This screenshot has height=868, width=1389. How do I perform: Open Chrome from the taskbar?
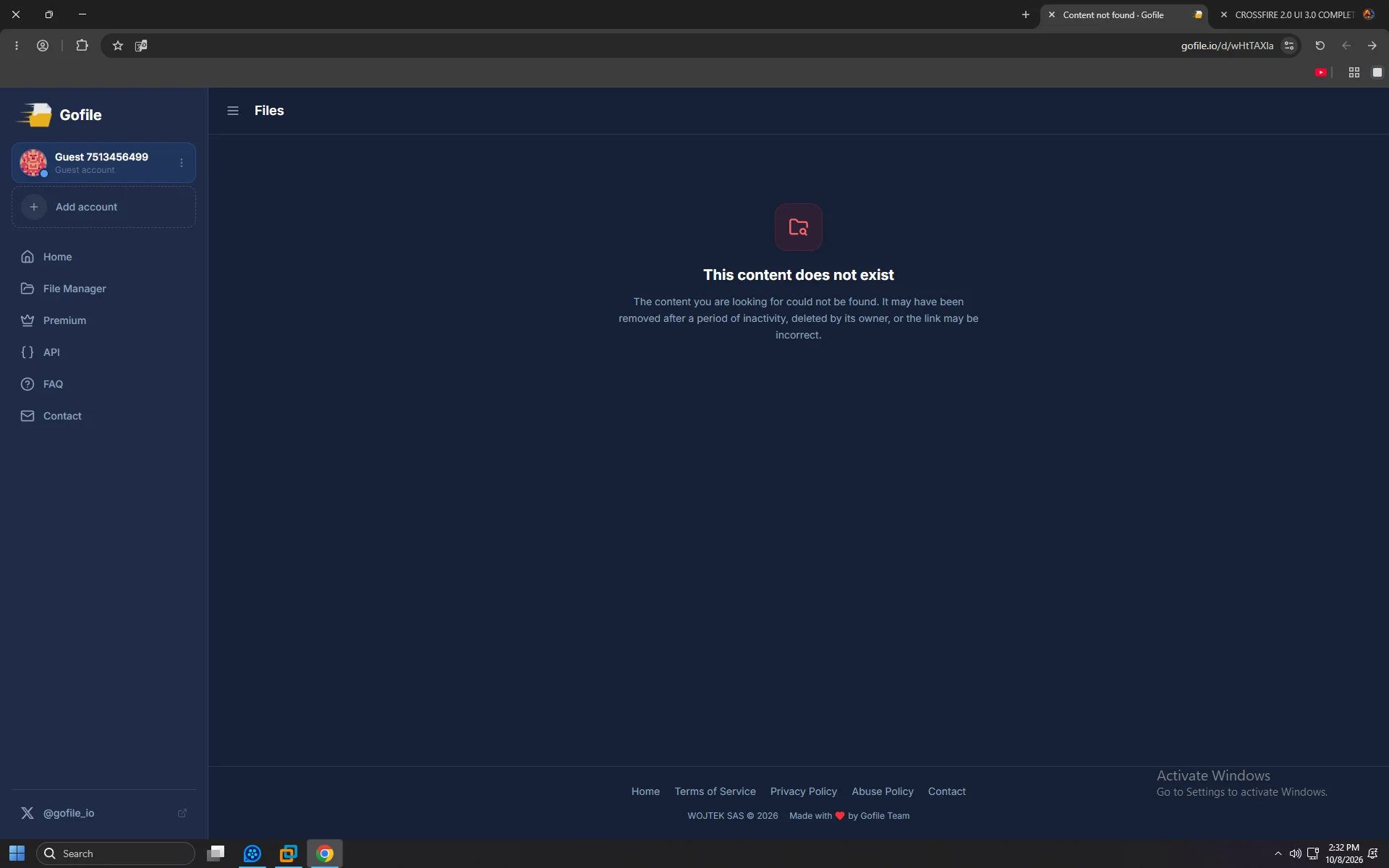pyautogui.click(x=325, y=854)
